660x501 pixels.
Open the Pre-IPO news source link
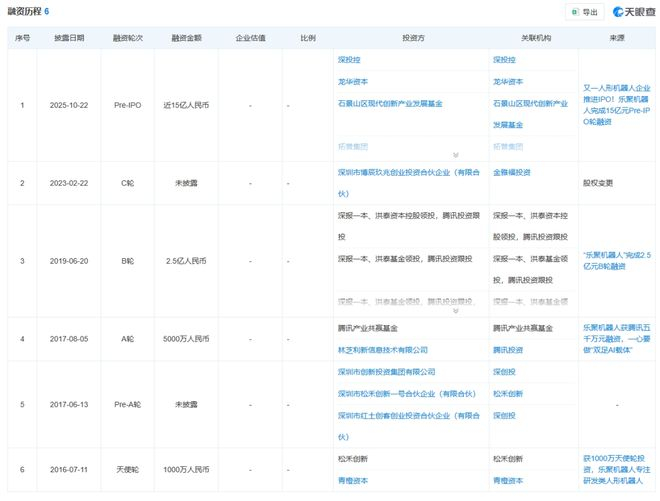pyautogui.click(x=617, y=105)
